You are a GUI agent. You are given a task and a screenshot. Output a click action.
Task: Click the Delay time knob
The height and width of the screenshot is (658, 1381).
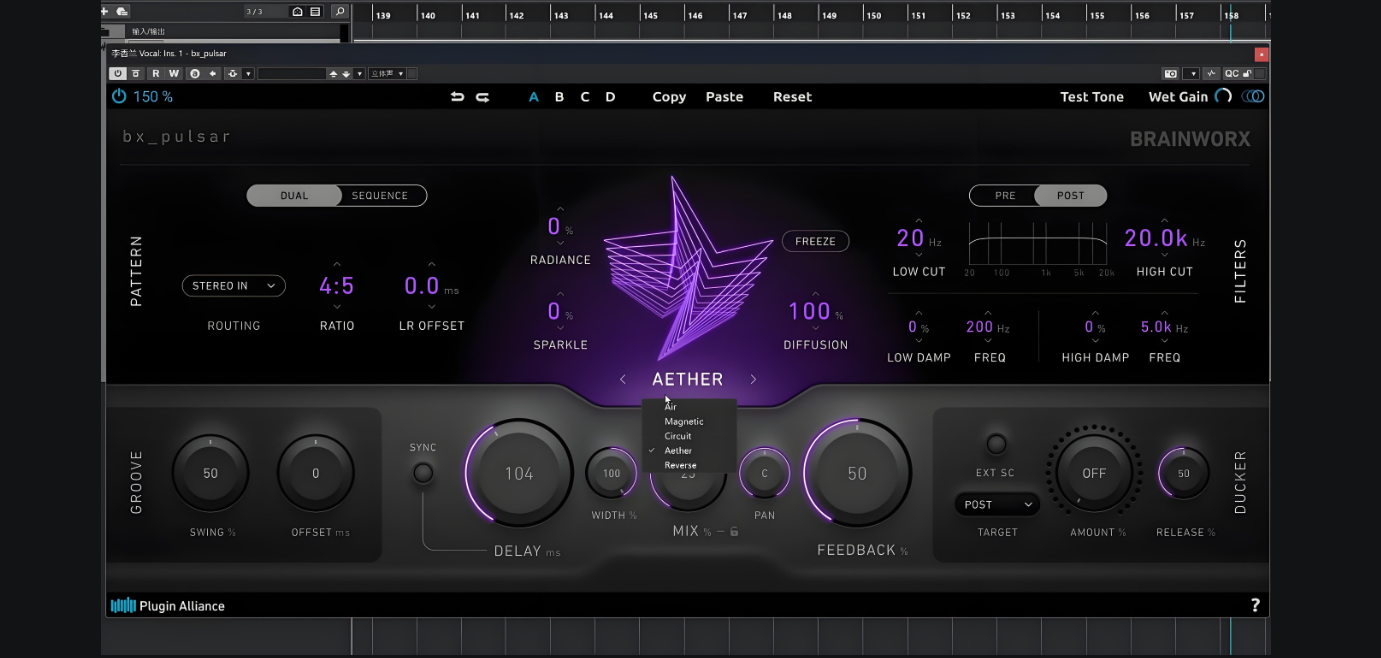tap(519, 473)
